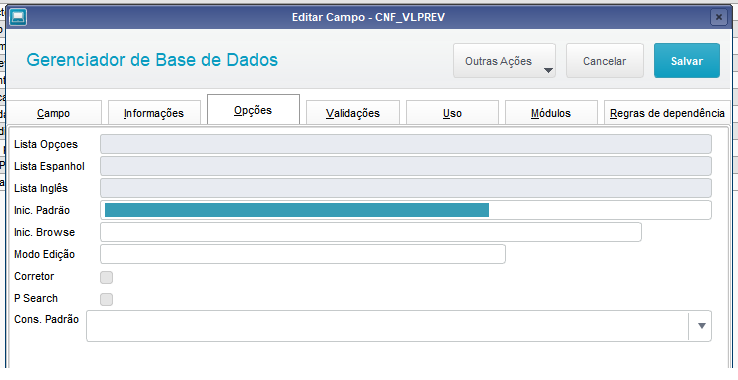Click the Modo Edição label

pos(44,255)
